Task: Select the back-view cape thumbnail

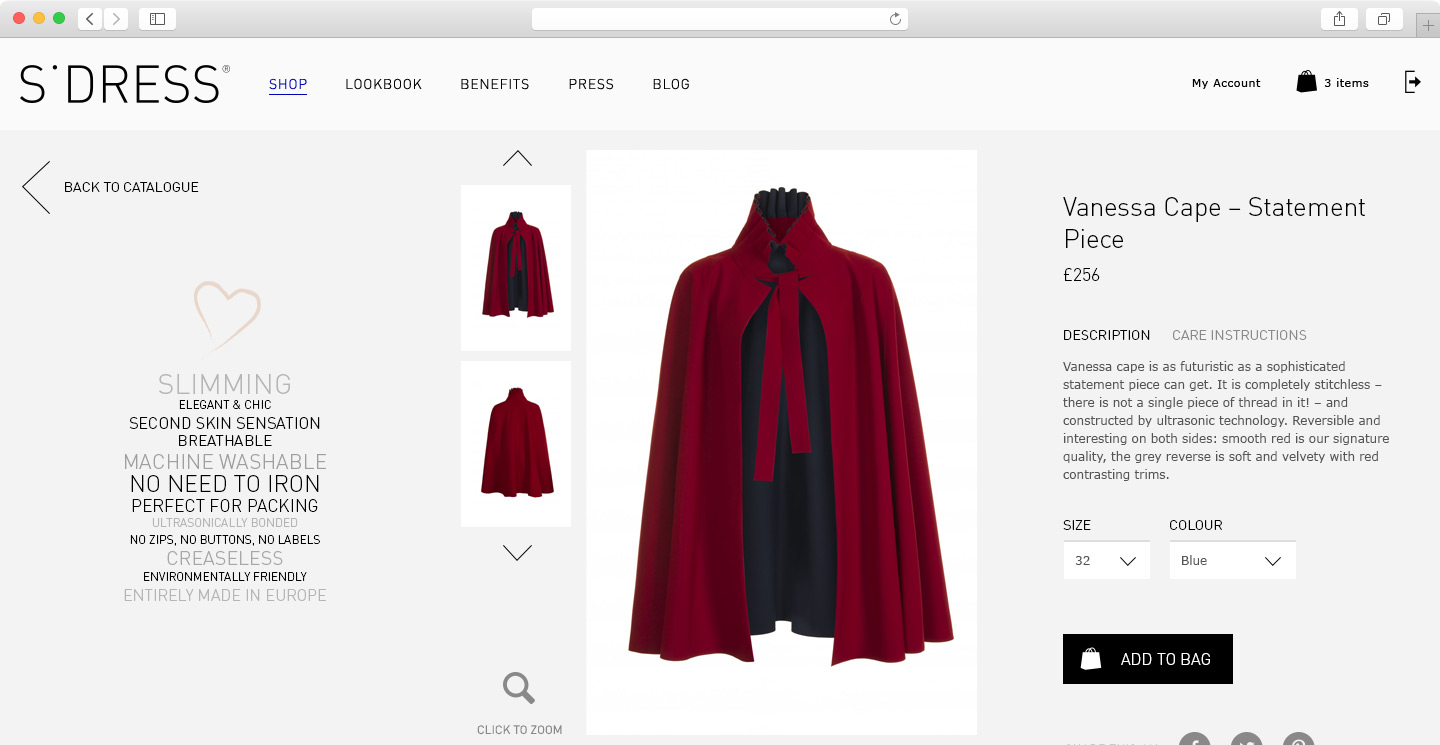Action: [516, 444]
